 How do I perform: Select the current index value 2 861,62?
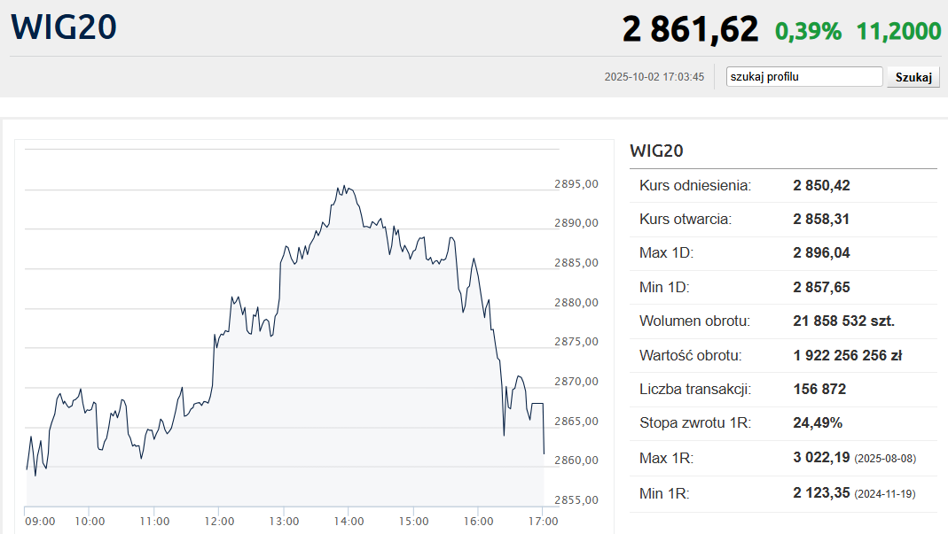[x=690, y=29]
